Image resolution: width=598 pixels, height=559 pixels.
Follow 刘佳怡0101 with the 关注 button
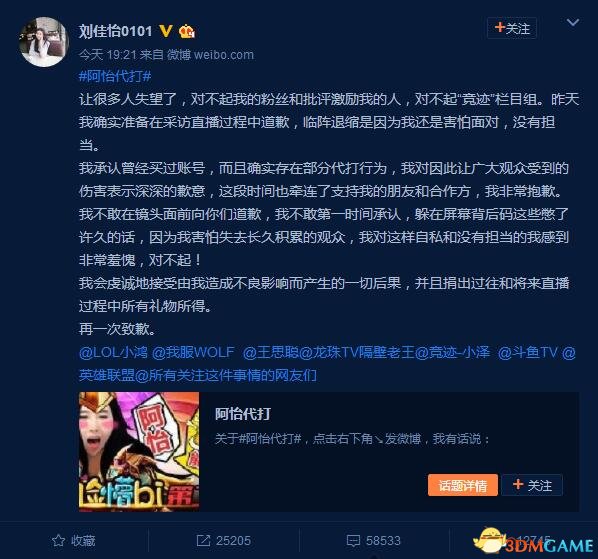tap(512, 28)
